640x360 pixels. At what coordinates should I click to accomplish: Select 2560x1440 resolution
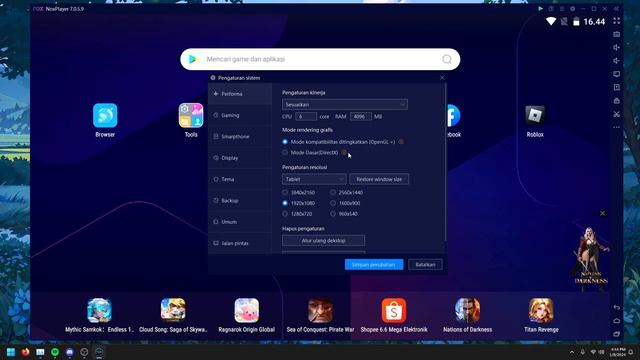333,192
